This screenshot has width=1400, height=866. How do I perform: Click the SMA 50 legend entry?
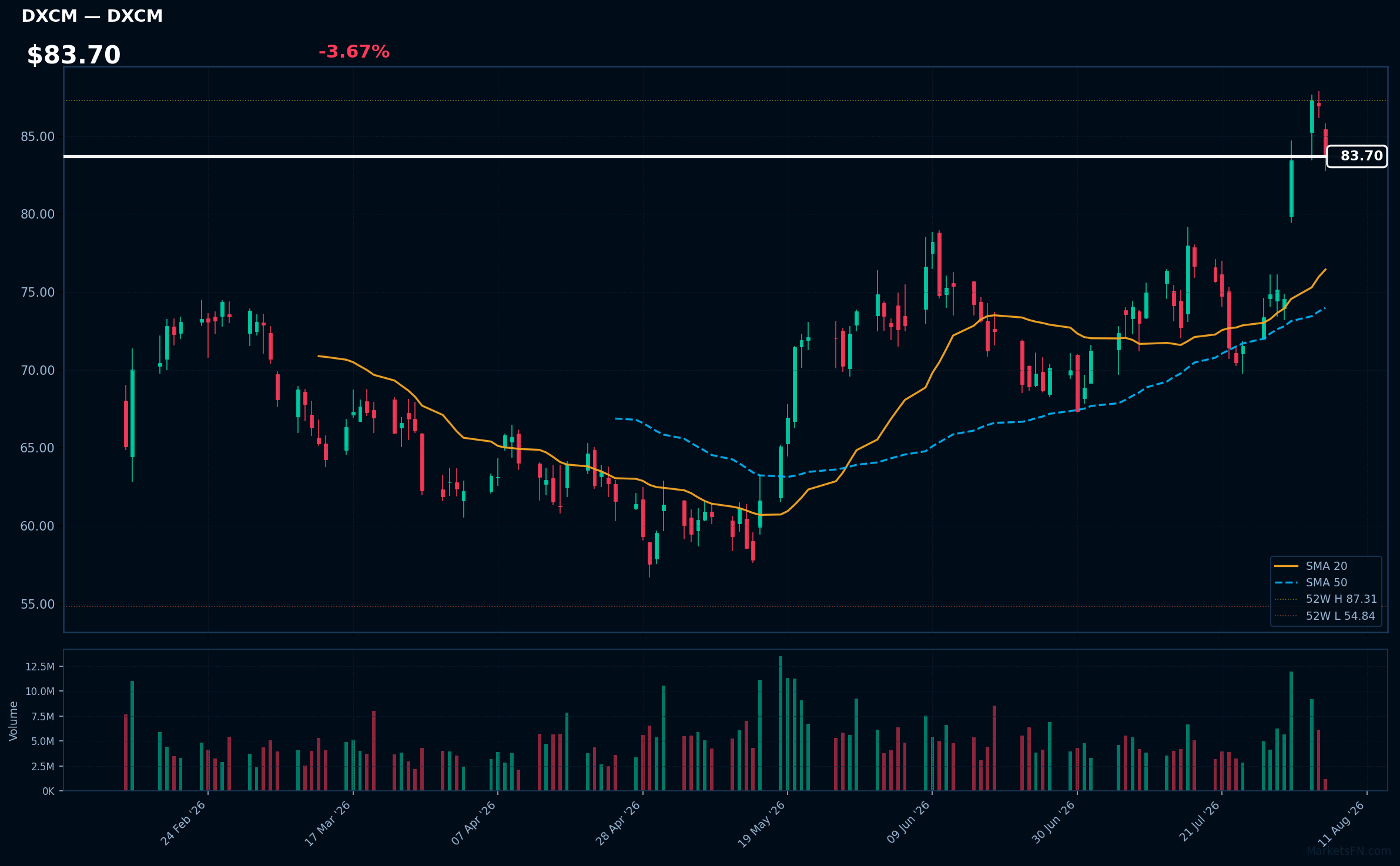click(1326, 582)
